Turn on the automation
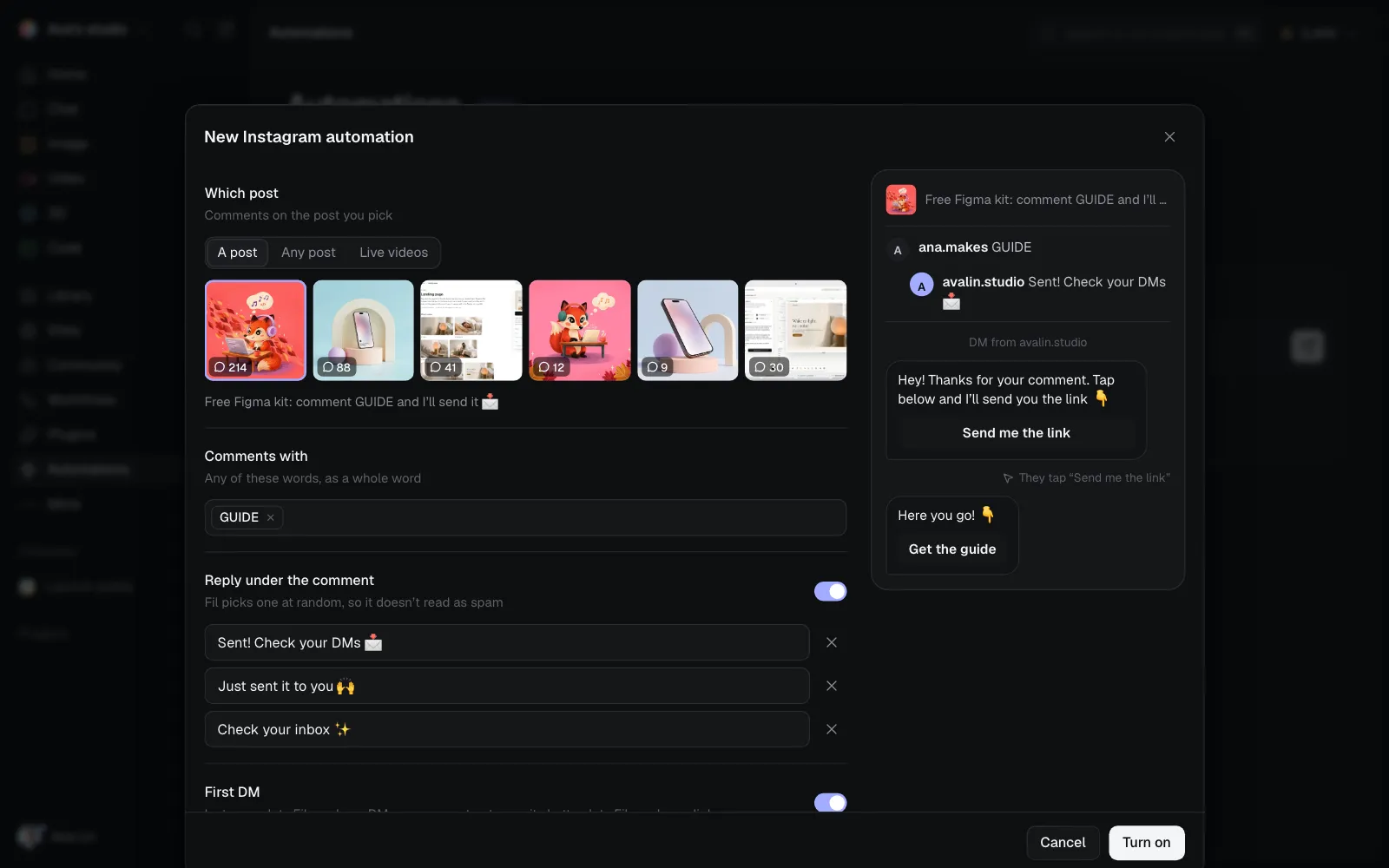This screenshot has width=1389, height=868. coord(1146,843)
